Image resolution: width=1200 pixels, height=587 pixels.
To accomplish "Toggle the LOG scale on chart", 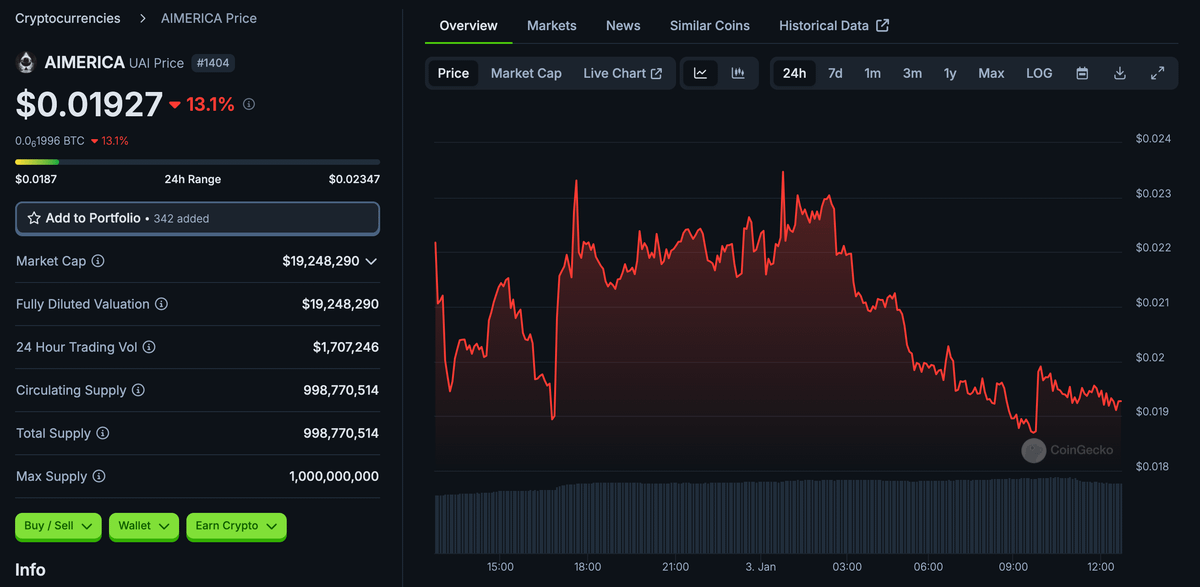I will coord(1039,73).
